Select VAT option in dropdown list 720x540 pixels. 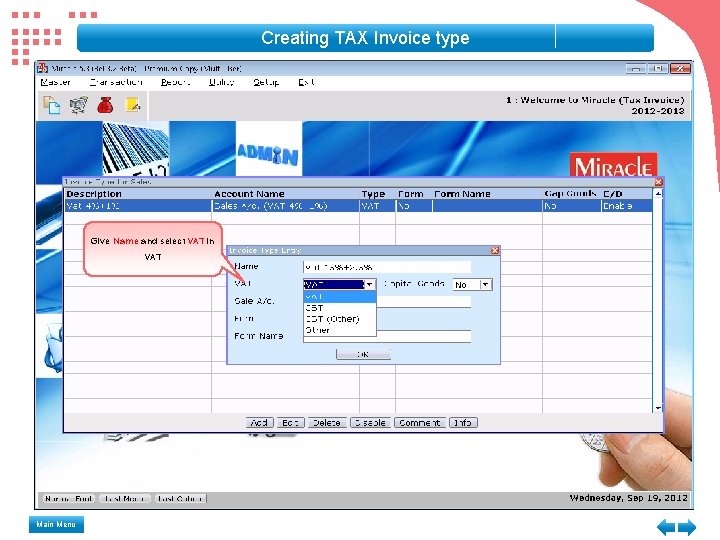pos(339,297)
